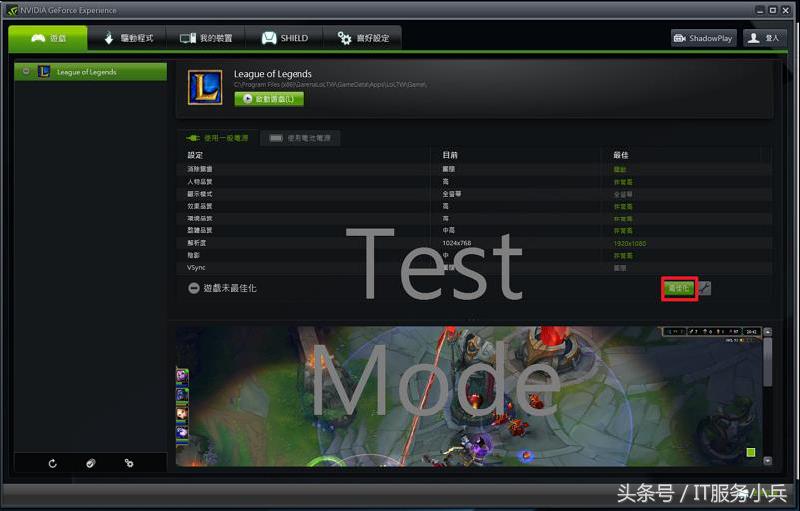Screen dimensions: 800x511
Task: Open custom settings wrench icon
Action: point(704,289)
